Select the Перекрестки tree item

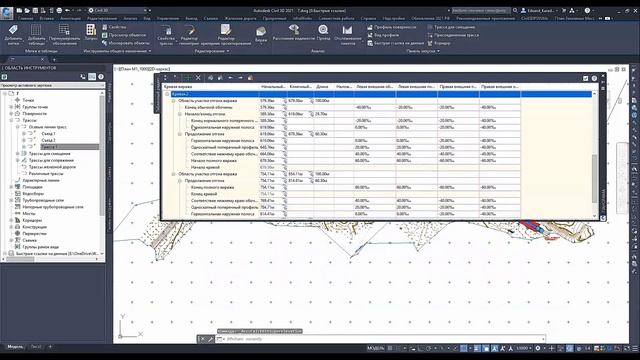(x=34, y=234)
